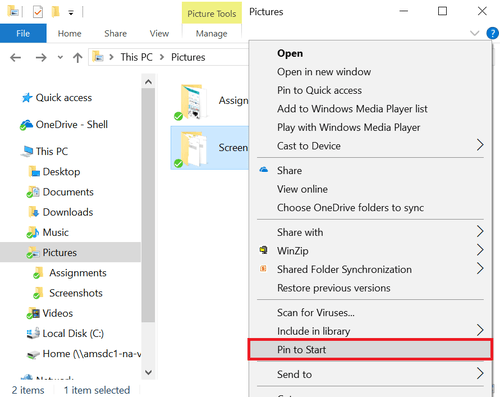Choose Play with Windows Media Player

point(348,127)
